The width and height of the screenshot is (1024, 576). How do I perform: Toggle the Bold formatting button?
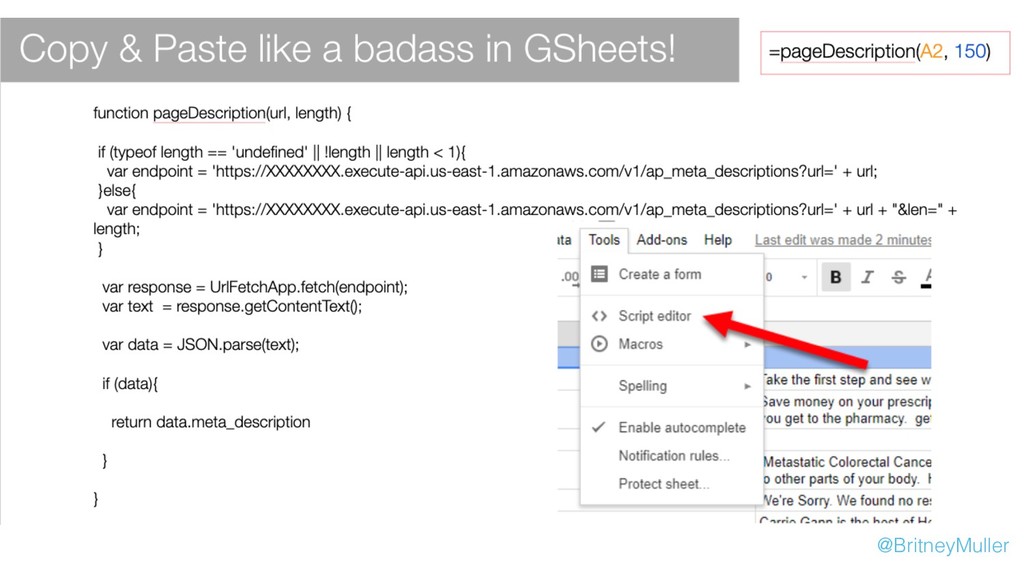(835, 277)
